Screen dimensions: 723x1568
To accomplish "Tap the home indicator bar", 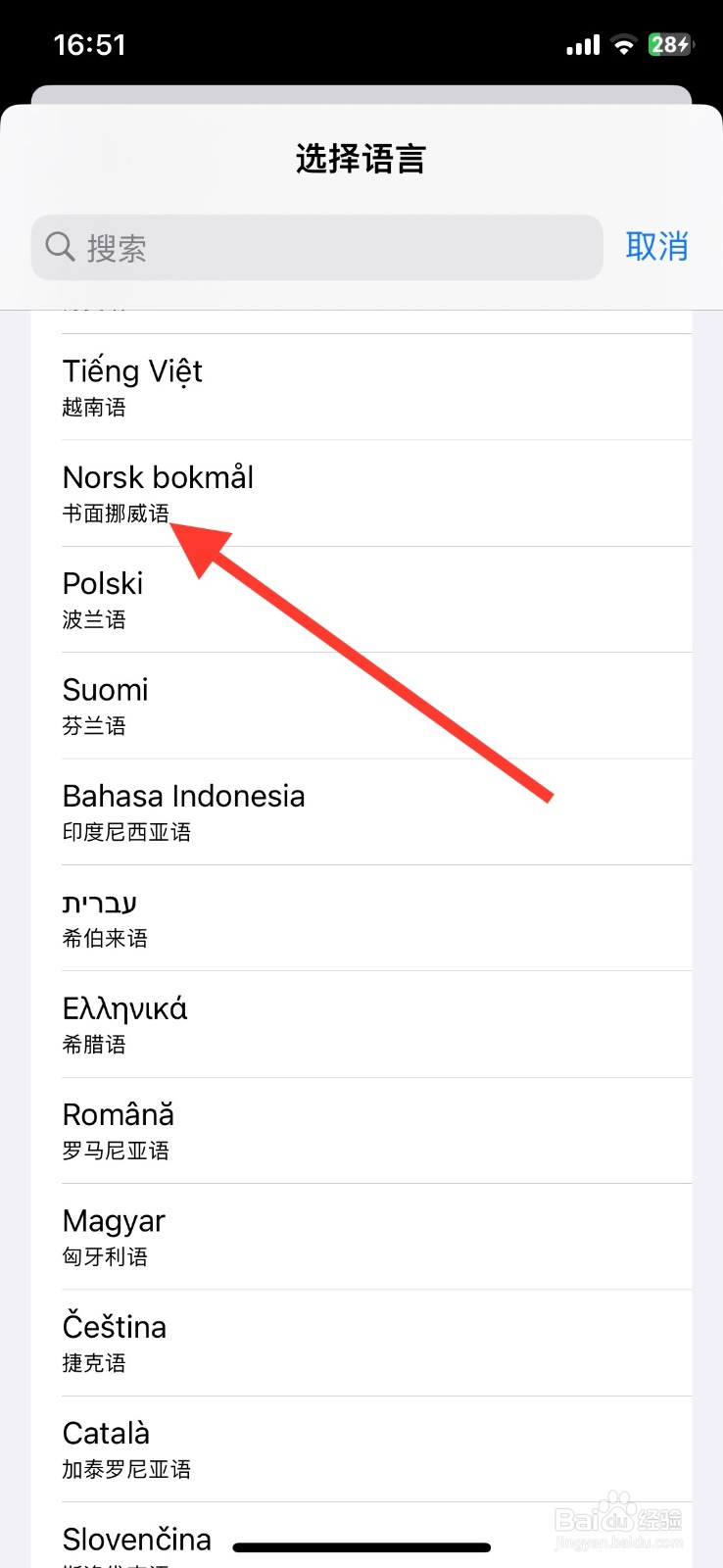I will pos(361,1548).
